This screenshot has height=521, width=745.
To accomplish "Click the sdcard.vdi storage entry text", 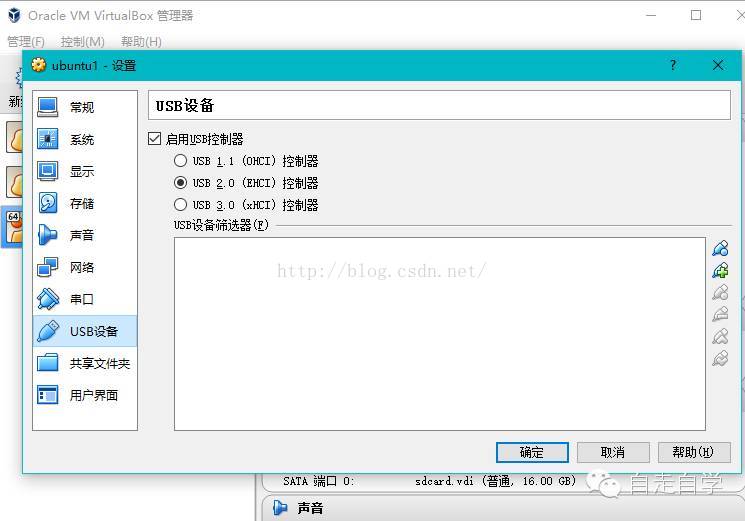I will [x=496, y=481].
